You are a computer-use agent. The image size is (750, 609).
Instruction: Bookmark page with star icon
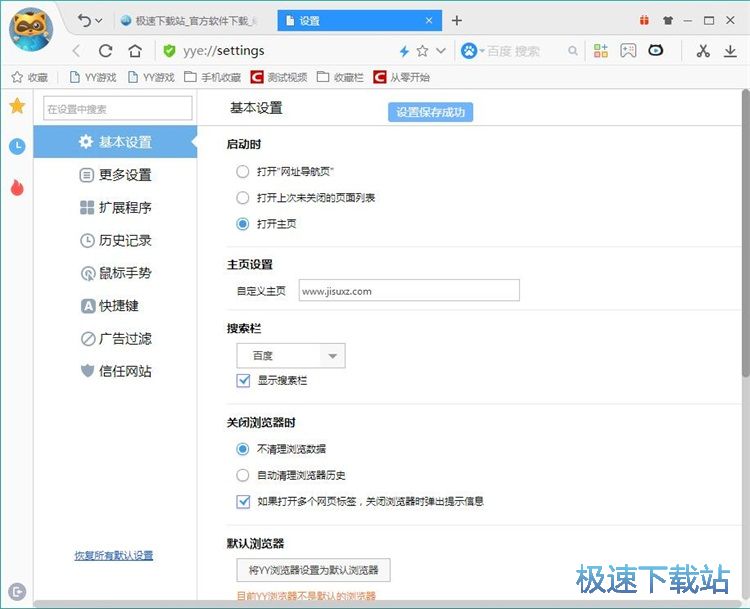coord(422,51)
